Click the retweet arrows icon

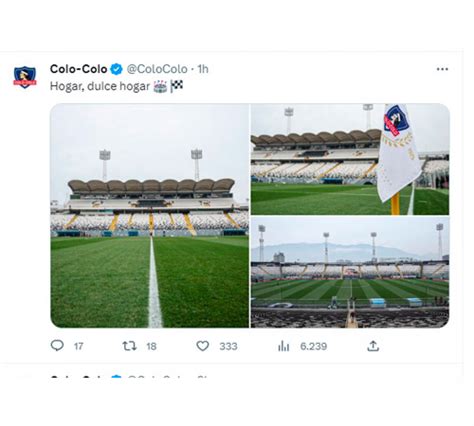point(129,346)
